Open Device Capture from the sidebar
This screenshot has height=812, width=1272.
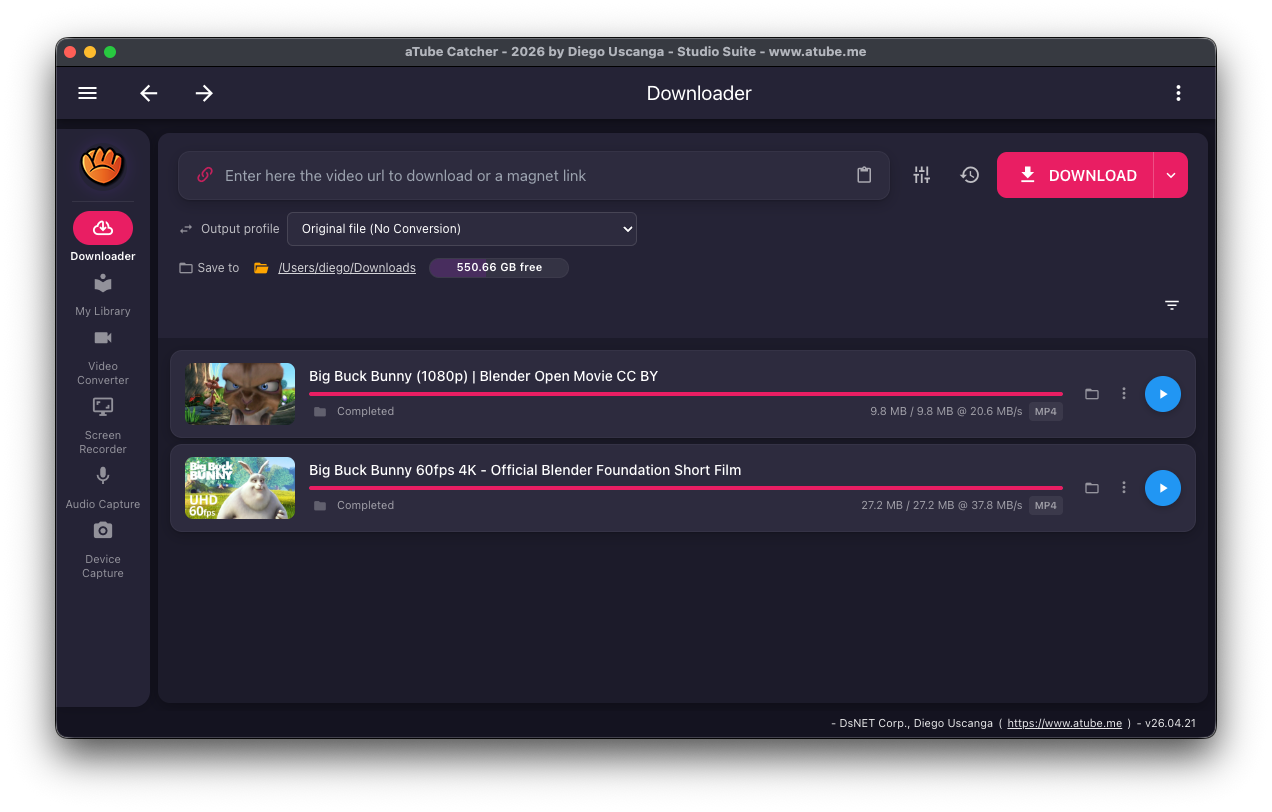103,551
